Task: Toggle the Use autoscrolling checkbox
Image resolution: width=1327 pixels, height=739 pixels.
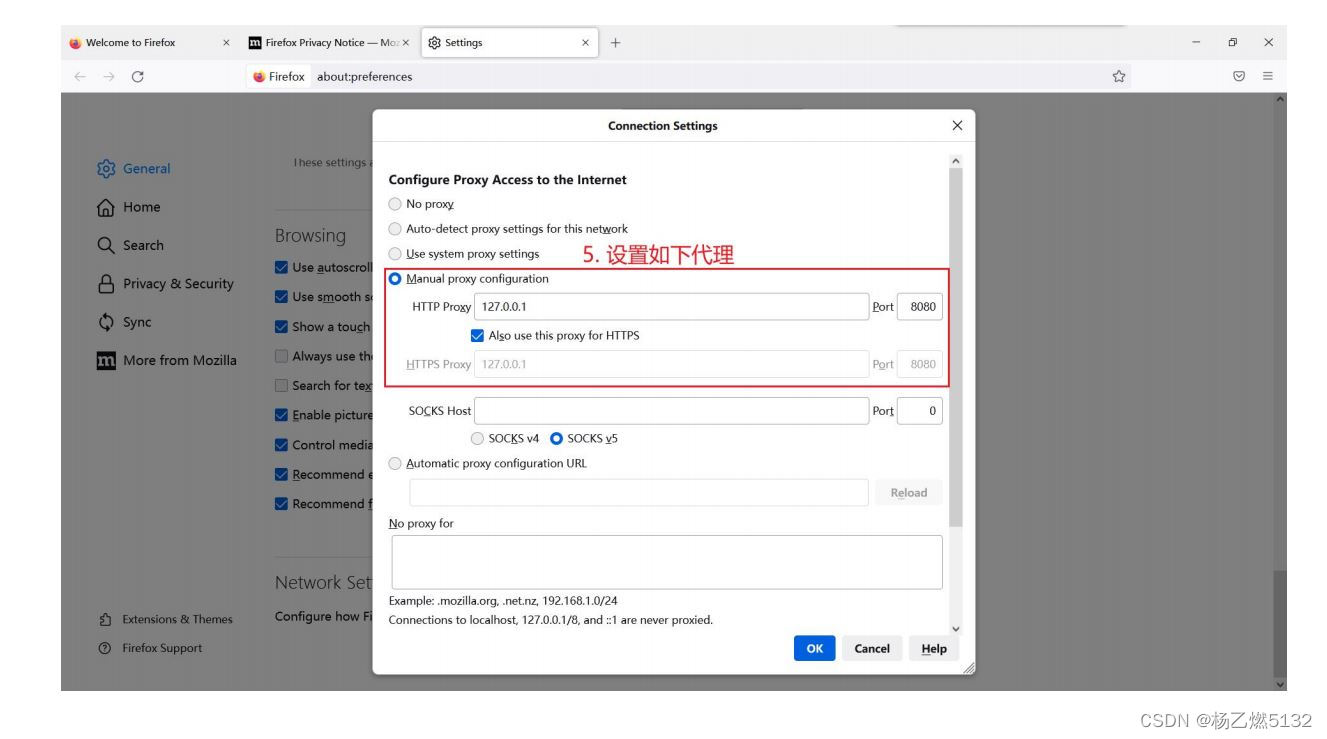Action: pyautogui.click(x=281, y=267)
